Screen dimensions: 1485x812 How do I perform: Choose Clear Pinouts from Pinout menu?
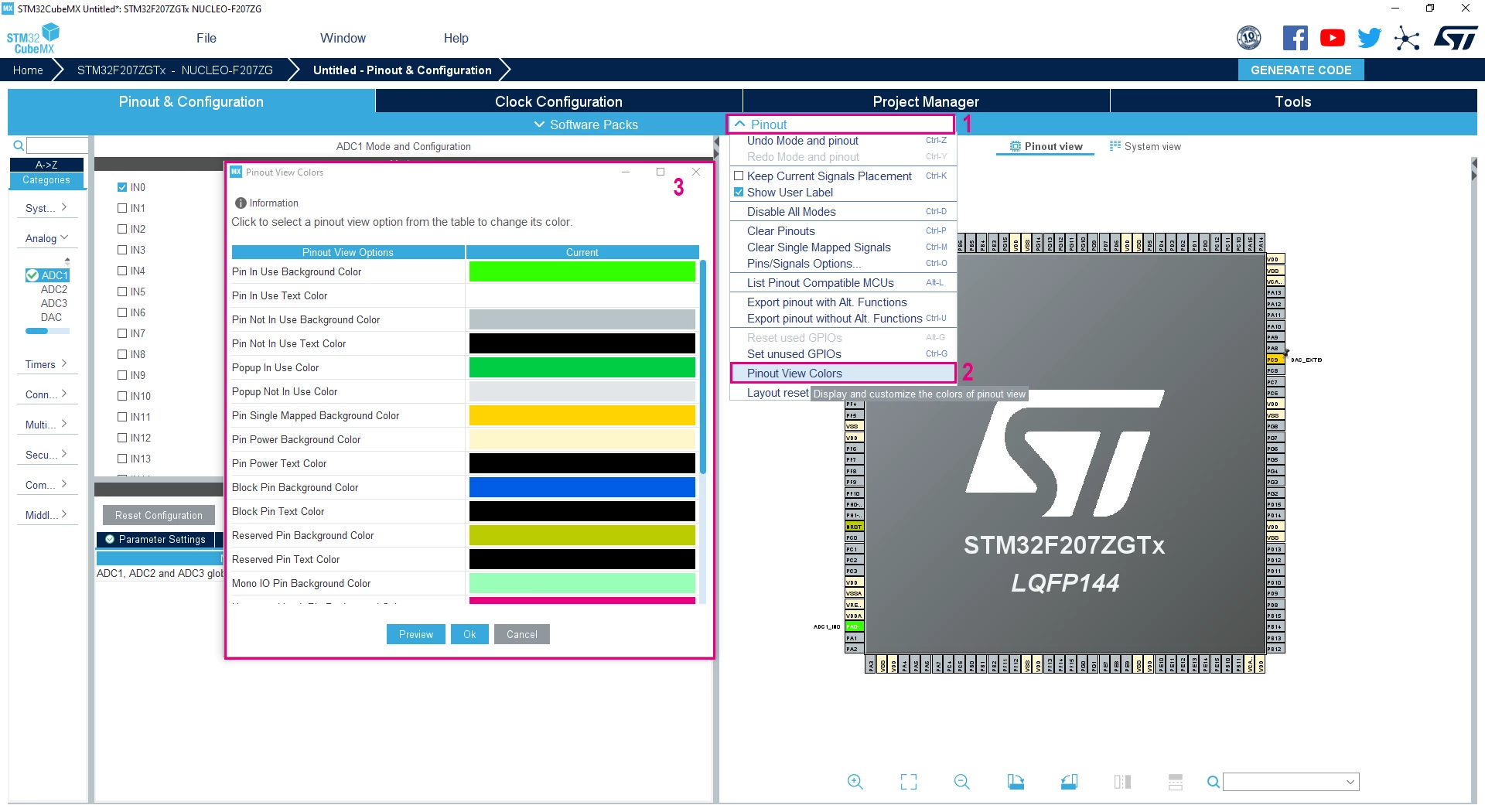point(843,231)
